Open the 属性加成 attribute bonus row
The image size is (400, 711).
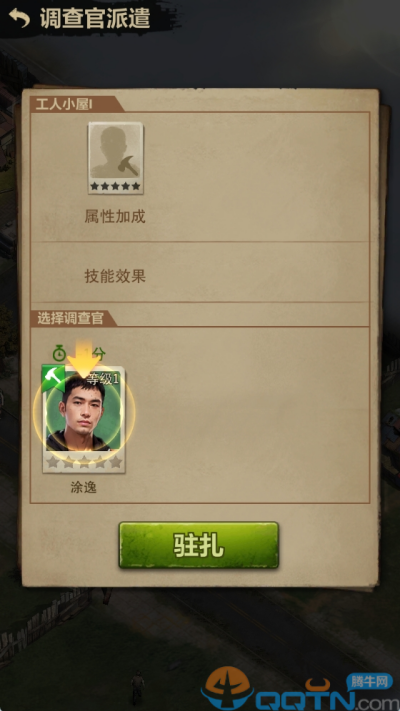coord(115,217)
